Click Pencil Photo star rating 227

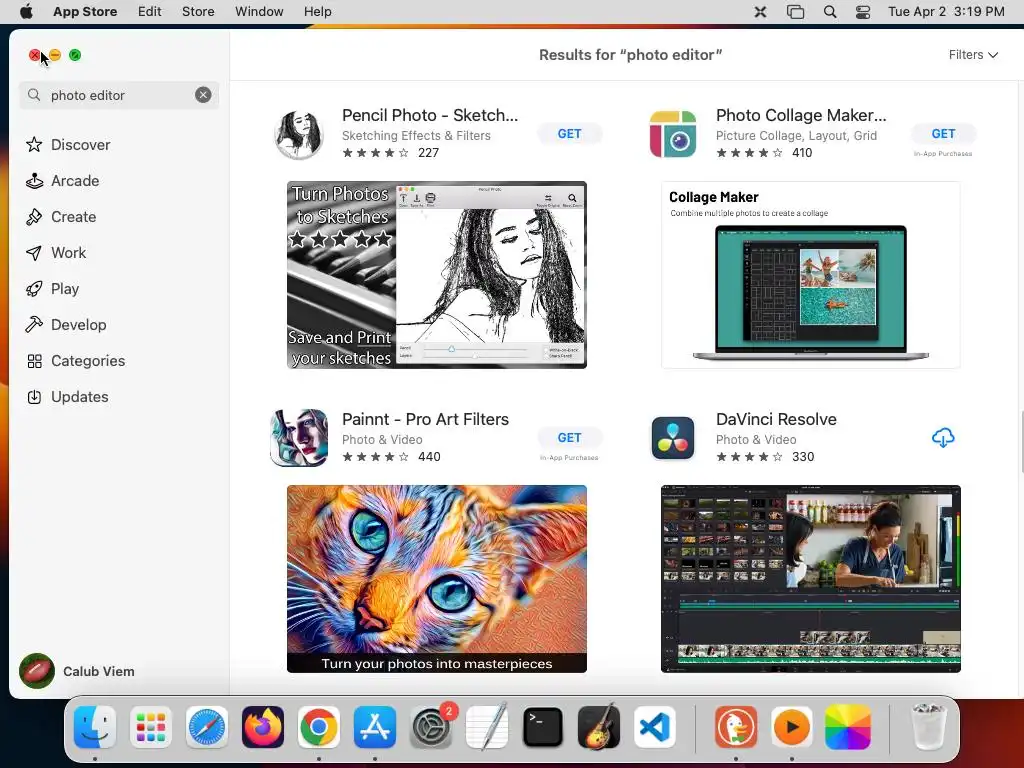point(391,153)
